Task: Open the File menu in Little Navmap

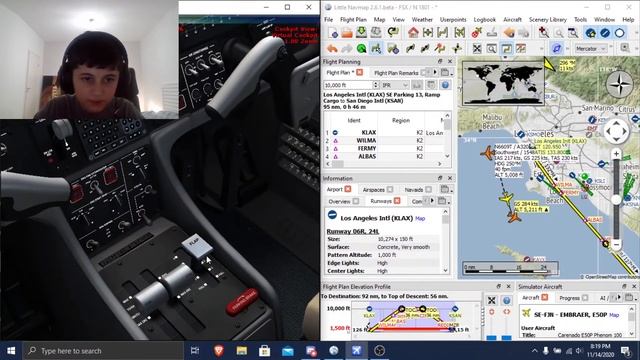Action: click(329, 20)
